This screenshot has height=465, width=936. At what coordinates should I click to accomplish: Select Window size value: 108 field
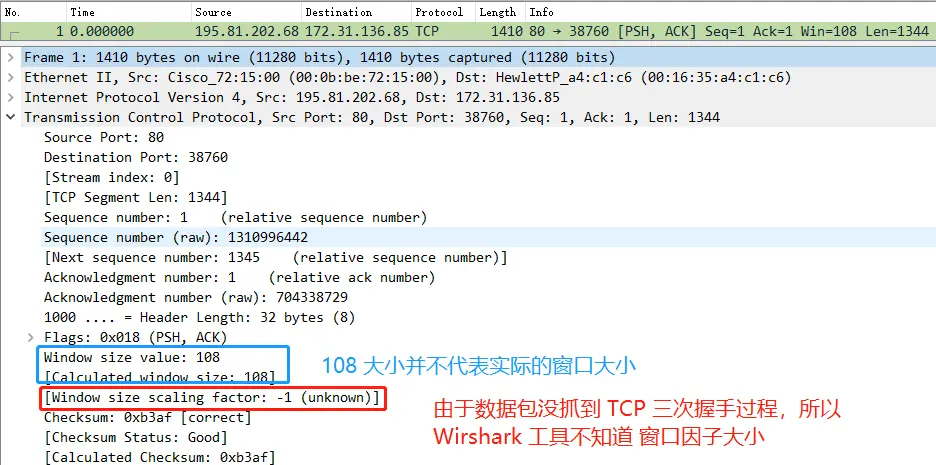132,357
